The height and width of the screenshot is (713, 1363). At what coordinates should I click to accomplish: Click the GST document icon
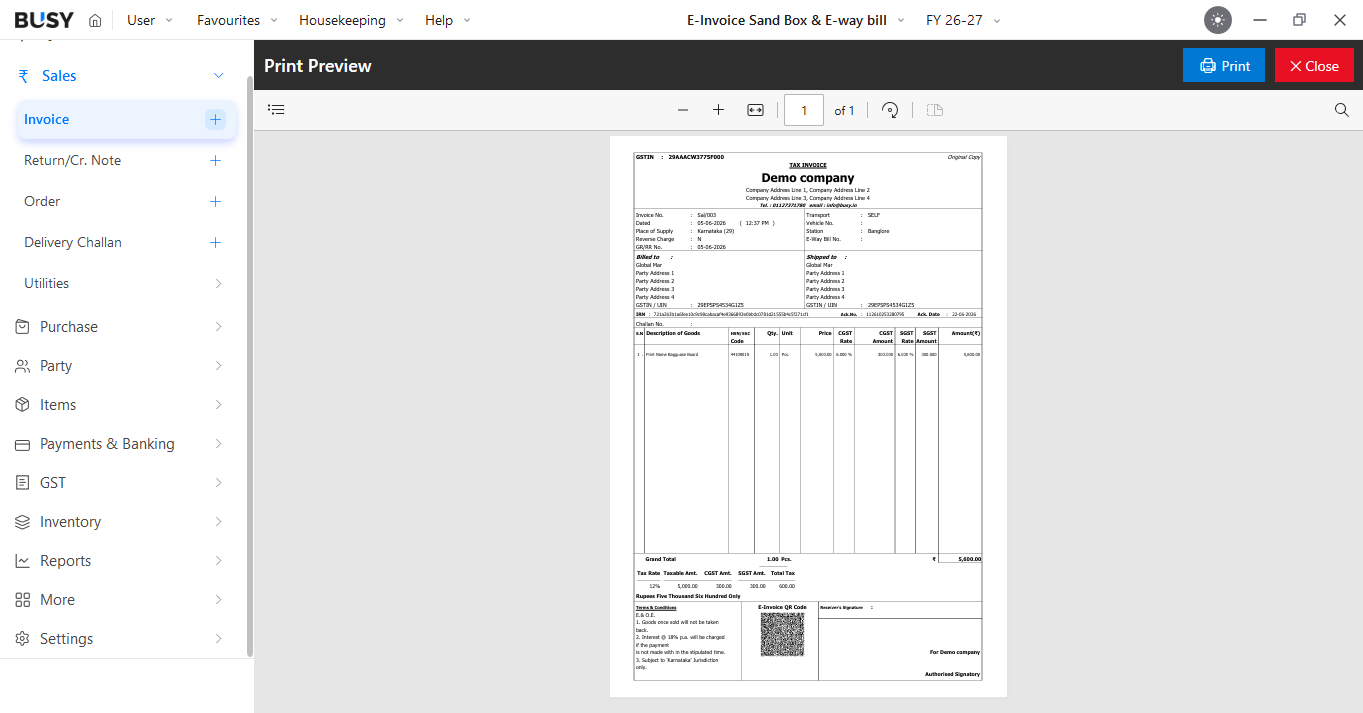22,483
